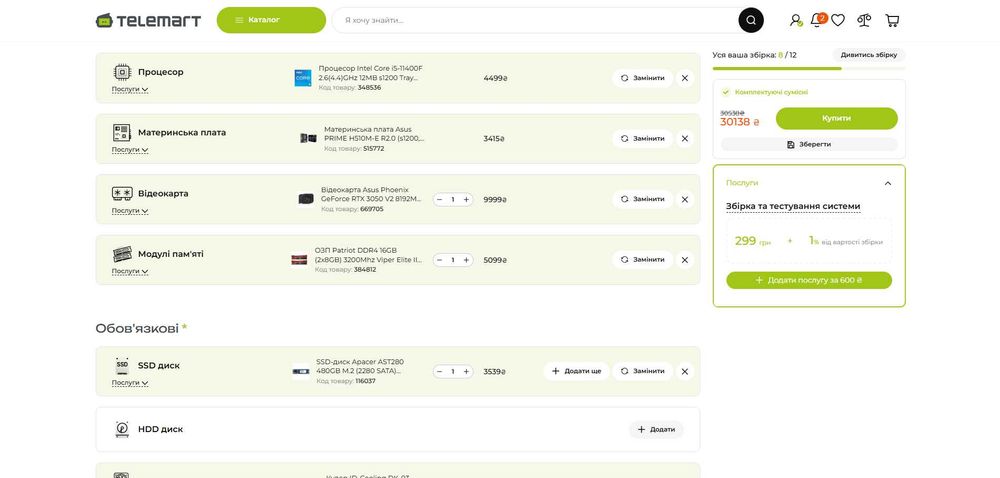The height and width of the screenshot is (478, 1000).
Task: Click Замінити for Відеокарта
Action: click(x=642, y=199)
